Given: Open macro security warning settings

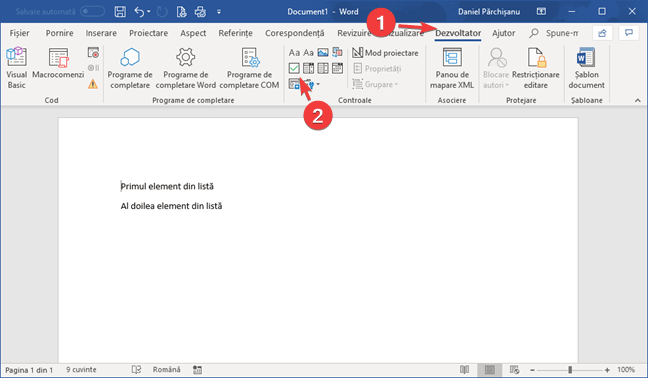Looking at the screenshot, I should click(93, 84).
